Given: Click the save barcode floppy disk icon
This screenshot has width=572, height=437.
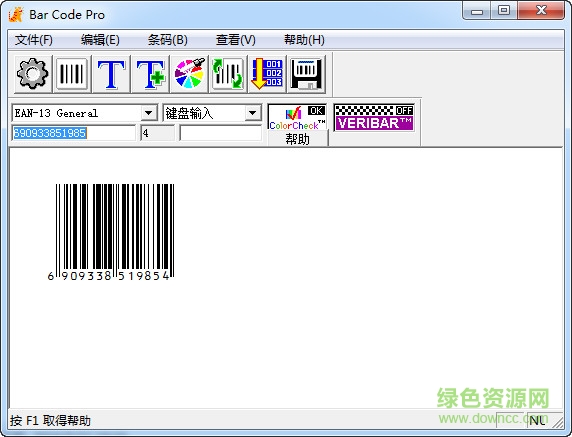Looking at the screenshot, I should pyautogui.click(x=306, y=74).
